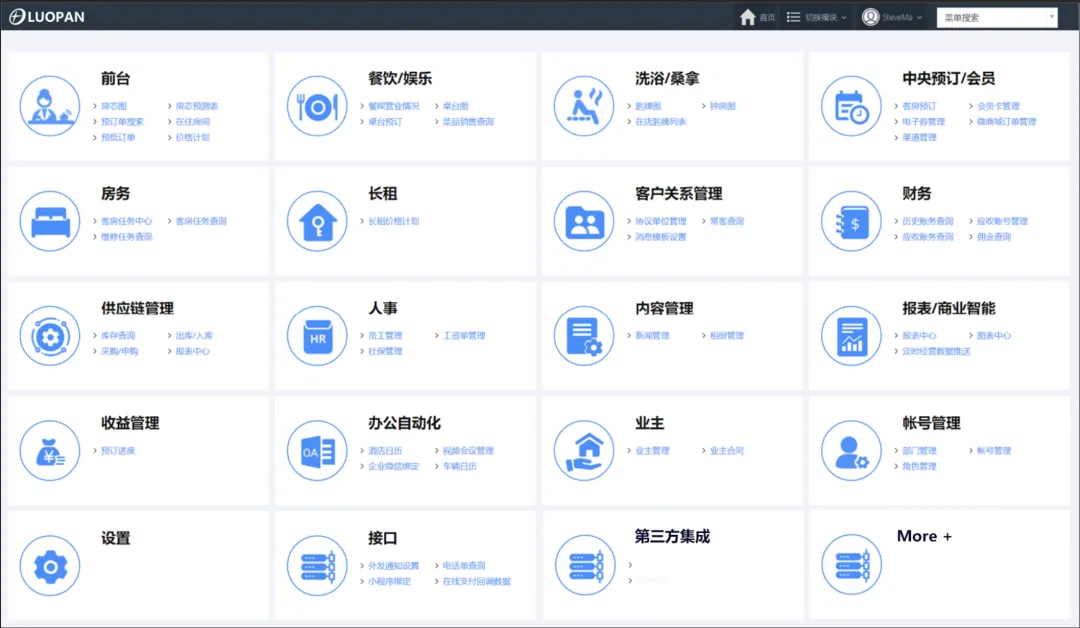
Task: Click the More + card heading
Action: point(922,536)
